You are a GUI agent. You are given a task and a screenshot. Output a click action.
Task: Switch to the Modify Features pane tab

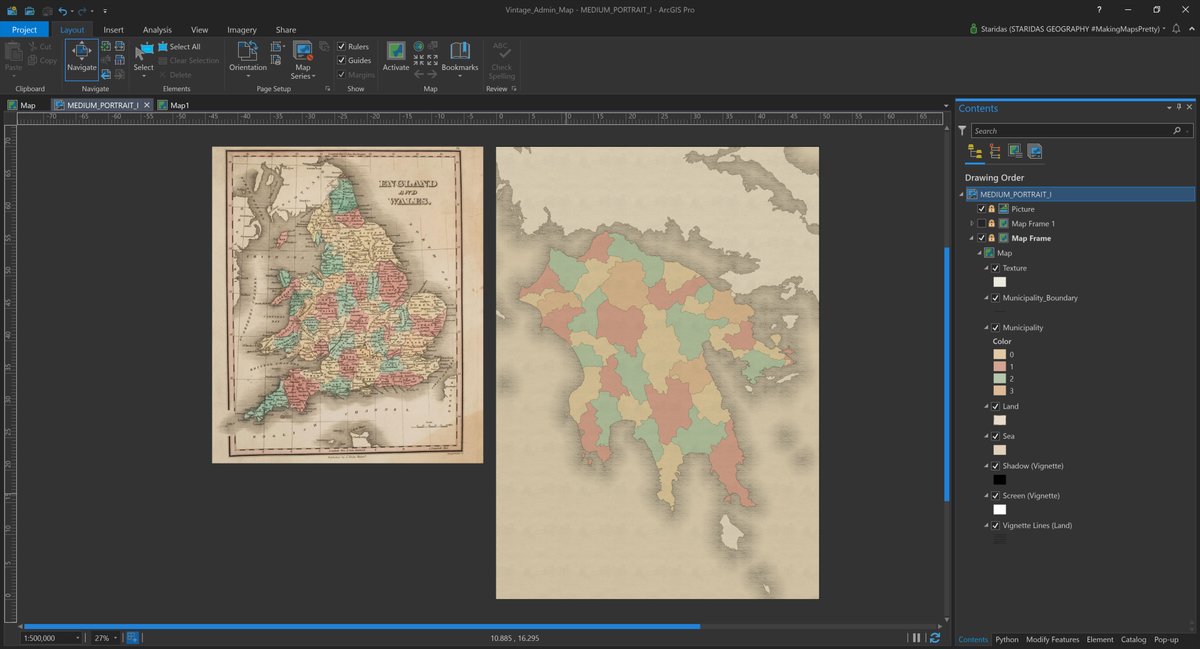point(1052,639)
